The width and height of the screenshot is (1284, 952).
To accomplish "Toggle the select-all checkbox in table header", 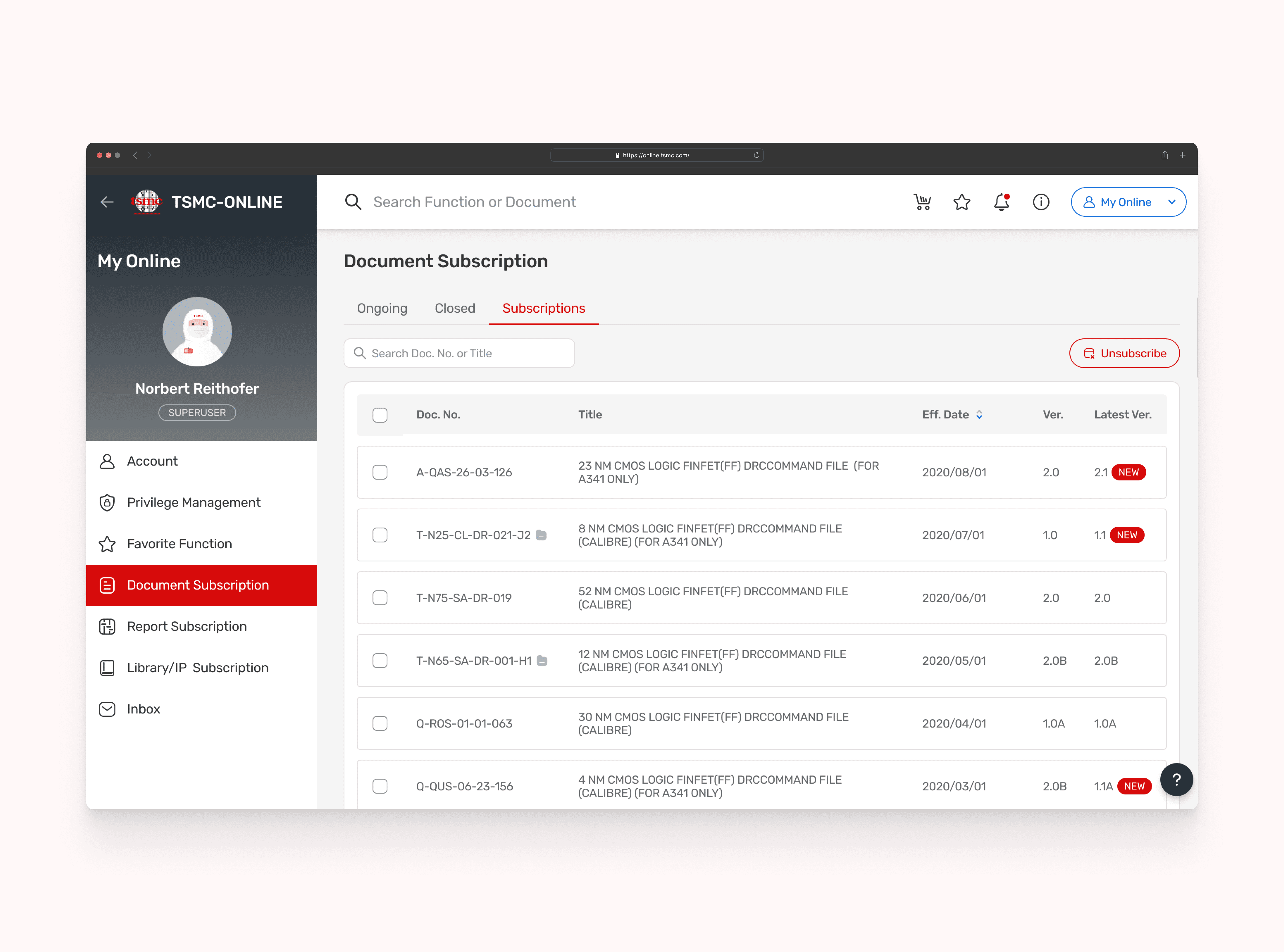I will [x=380, y=415].
